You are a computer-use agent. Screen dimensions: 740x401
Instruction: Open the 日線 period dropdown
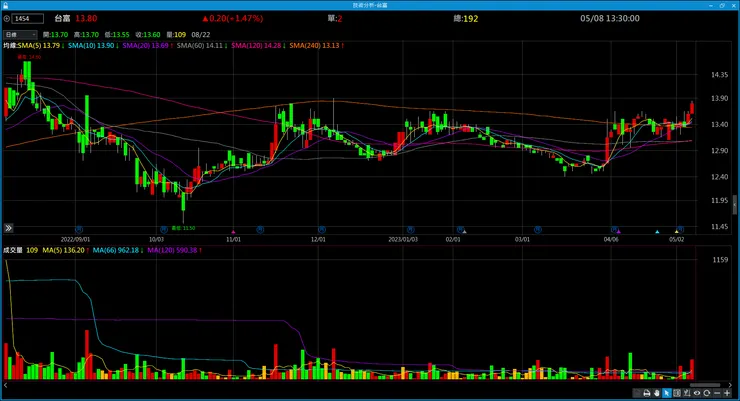pyautogui.click(x=20, y=35)
